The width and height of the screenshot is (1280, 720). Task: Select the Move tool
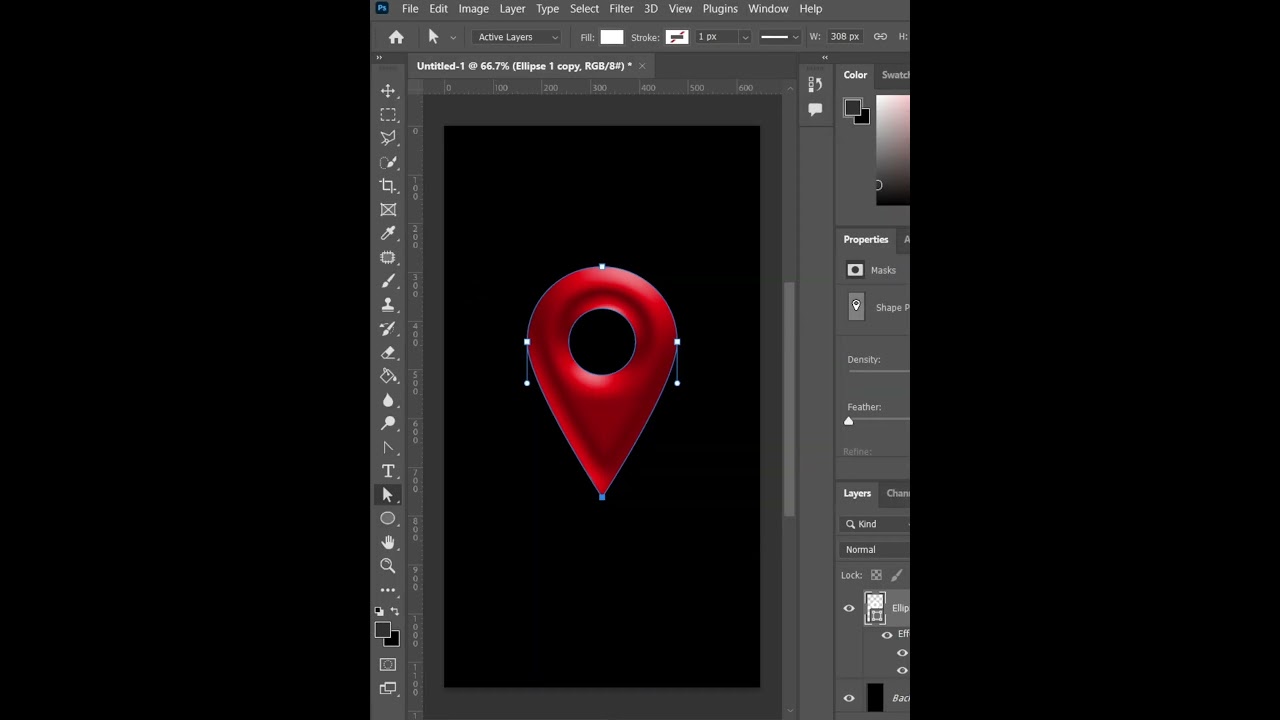[388, 91]
